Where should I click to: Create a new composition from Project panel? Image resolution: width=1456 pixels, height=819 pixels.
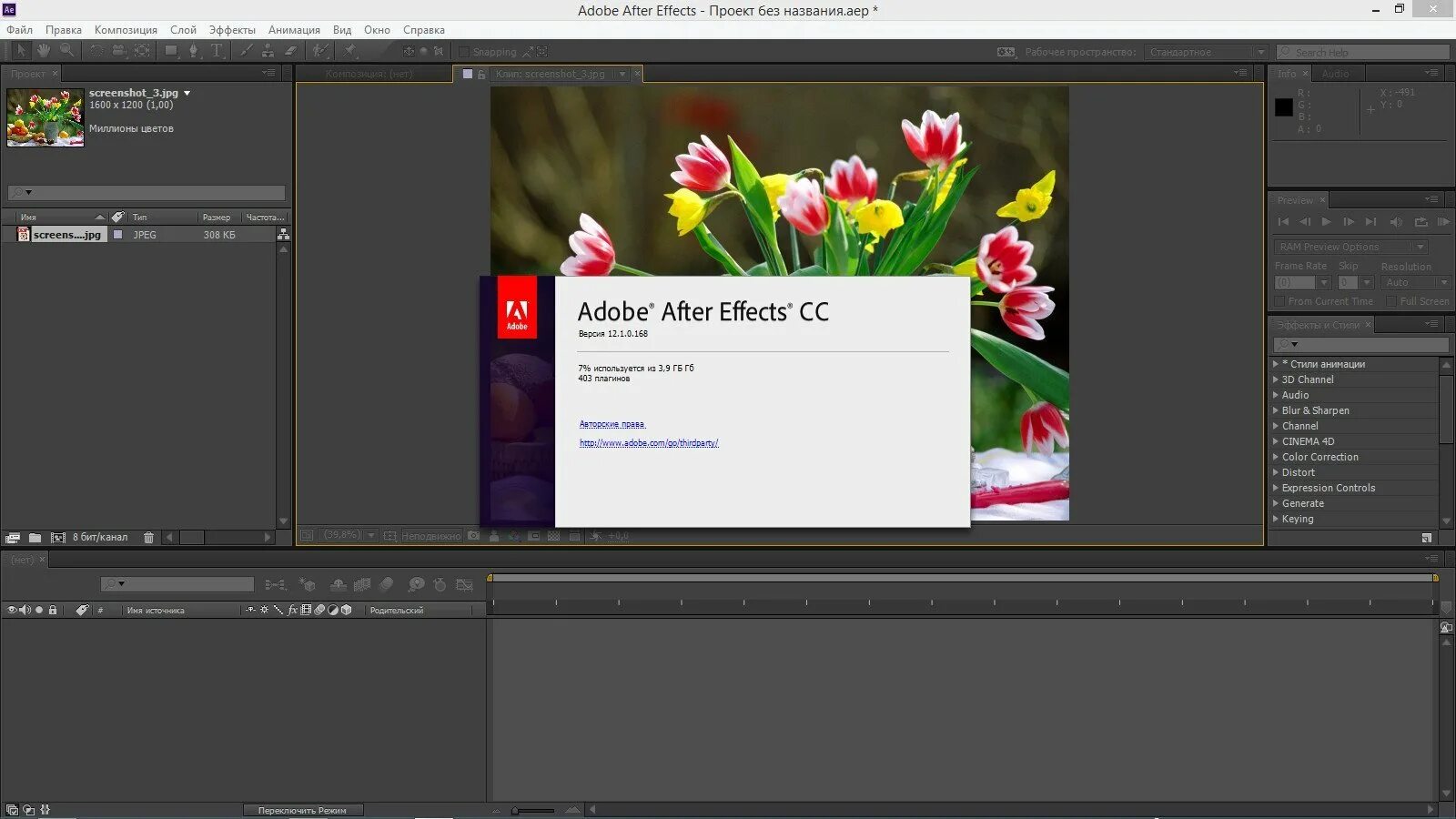click(57, 538)
